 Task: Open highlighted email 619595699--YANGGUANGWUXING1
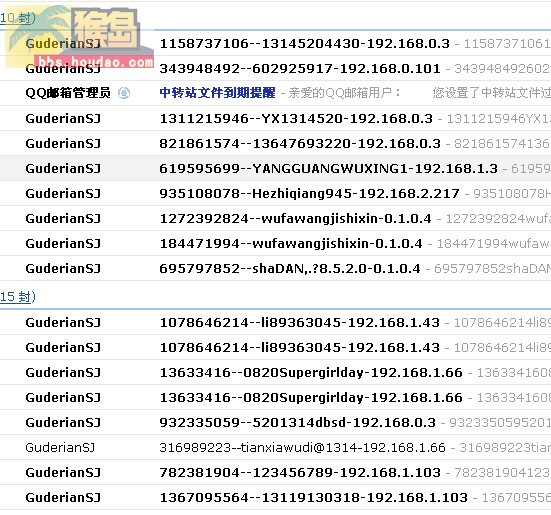click(328, 169)
